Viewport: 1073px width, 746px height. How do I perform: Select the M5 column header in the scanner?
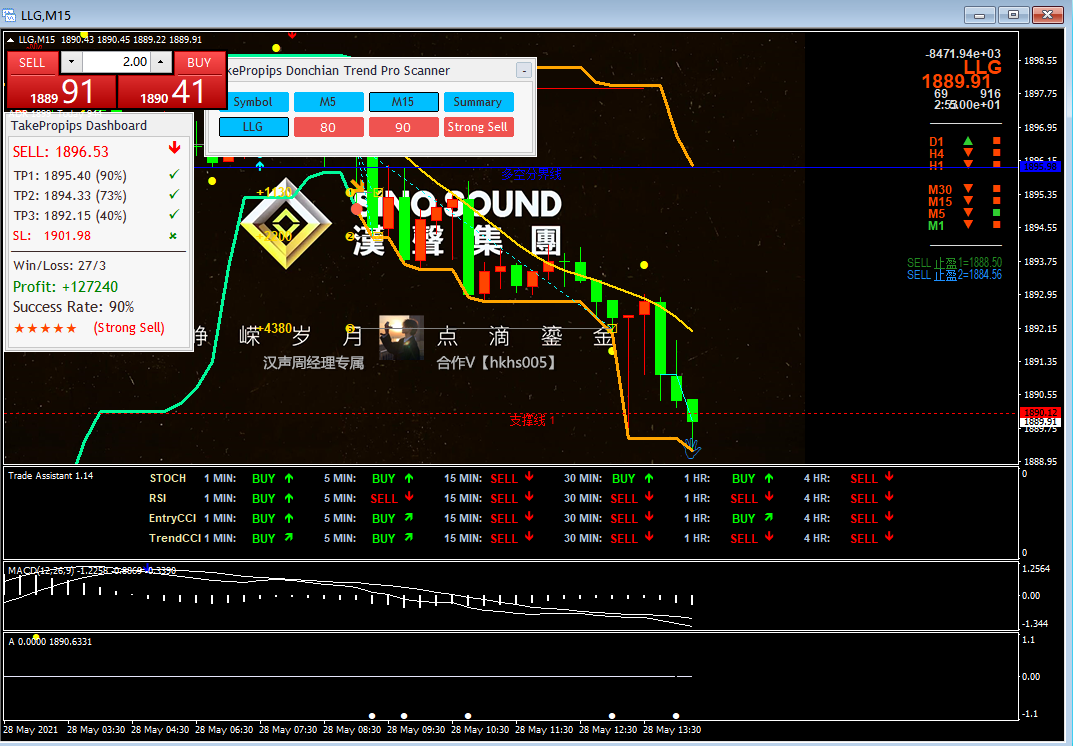[328, 102]
